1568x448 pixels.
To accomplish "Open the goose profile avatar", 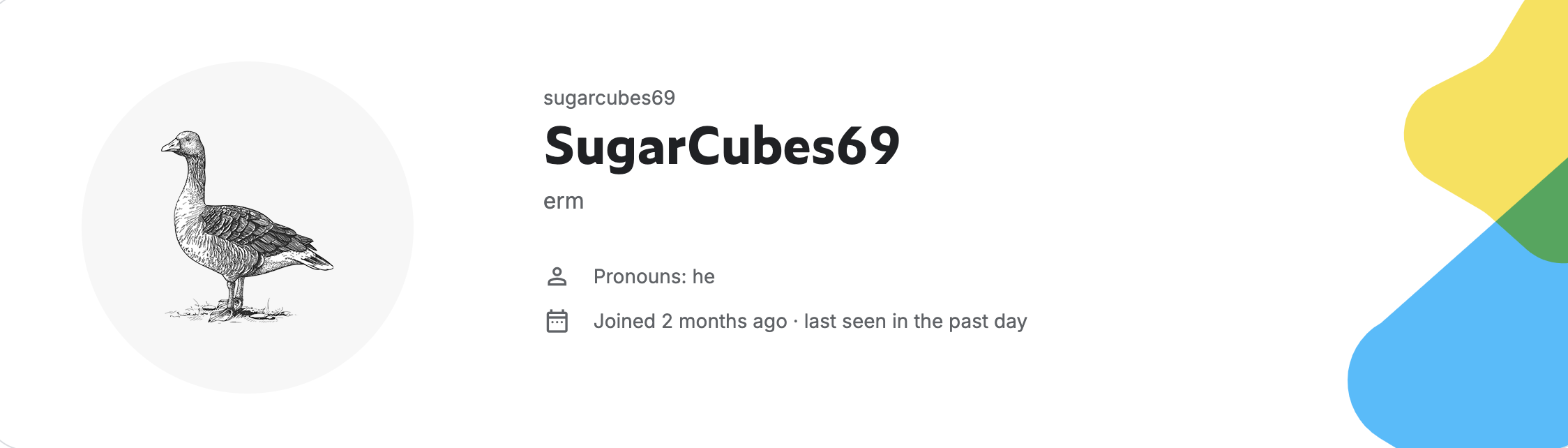I will pos(248,227).
